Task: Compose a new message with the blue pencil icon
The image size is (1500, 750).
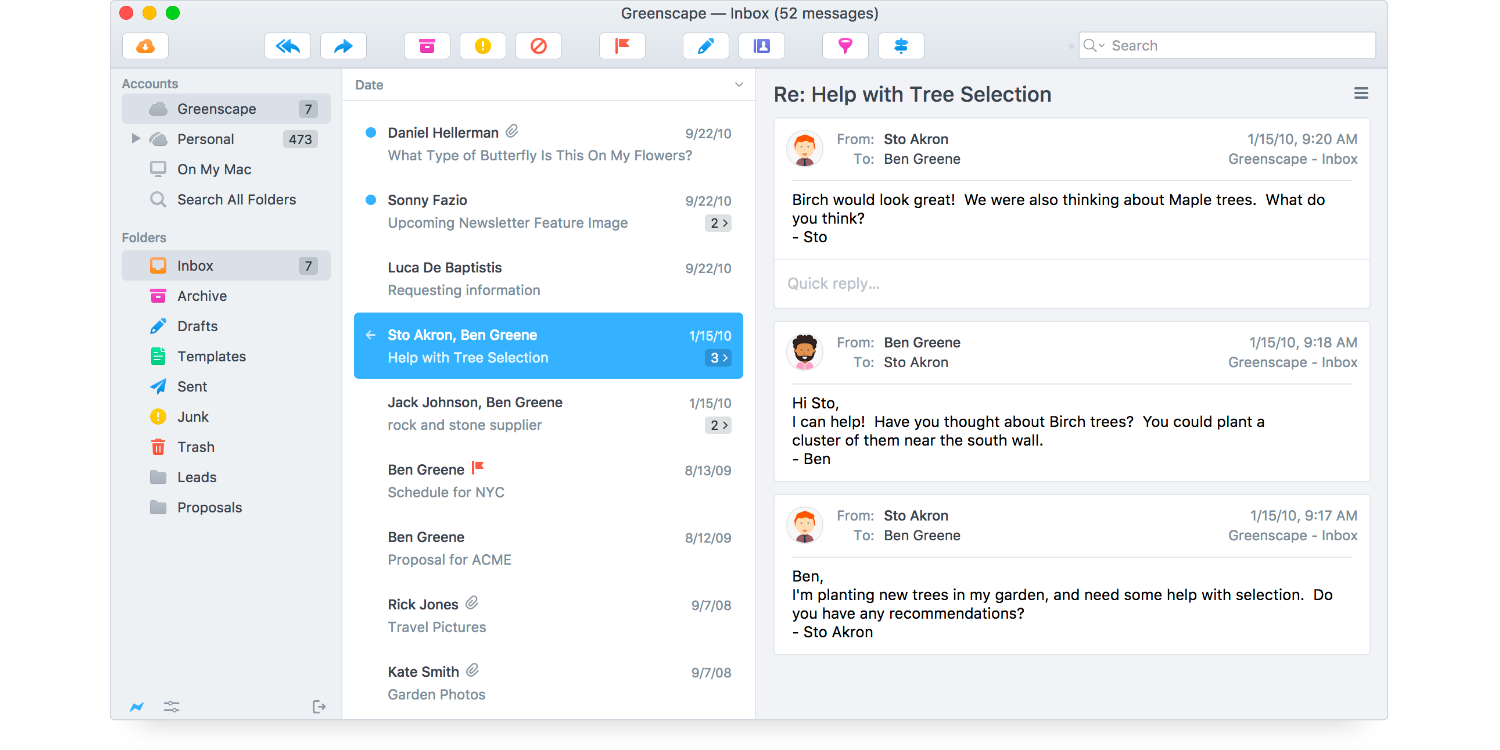Action: (x=705, y=46)
